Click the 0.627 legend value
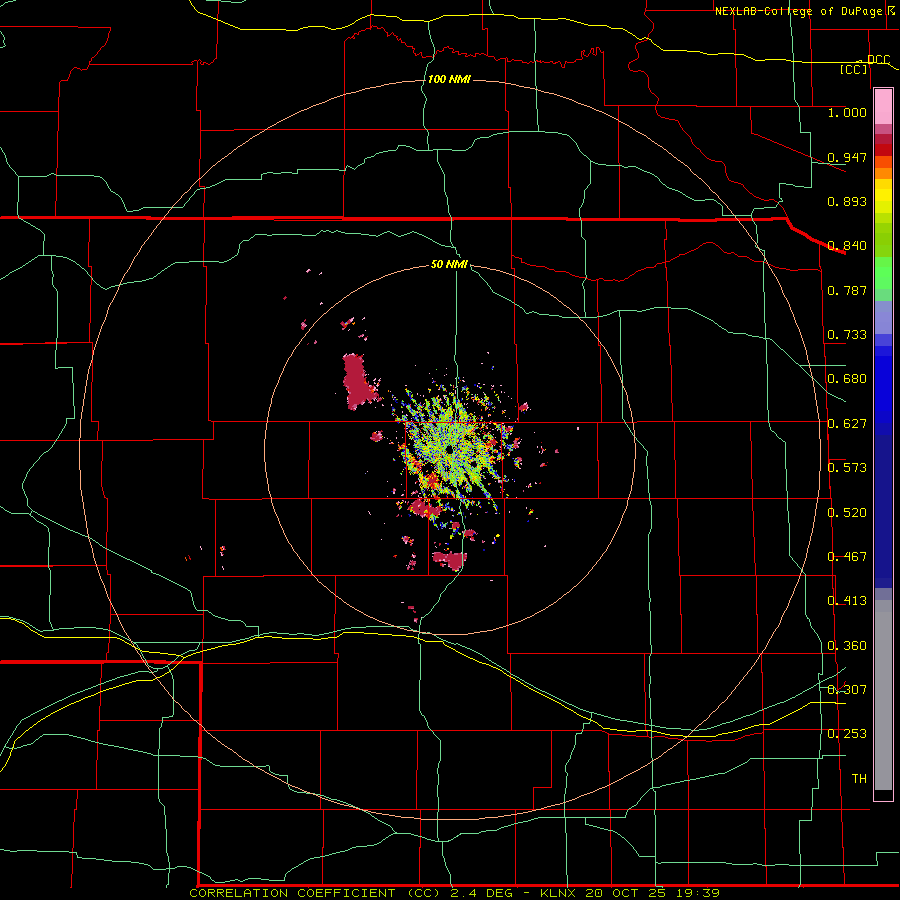This screenshot has width=900, height=900. click(847, 424)
